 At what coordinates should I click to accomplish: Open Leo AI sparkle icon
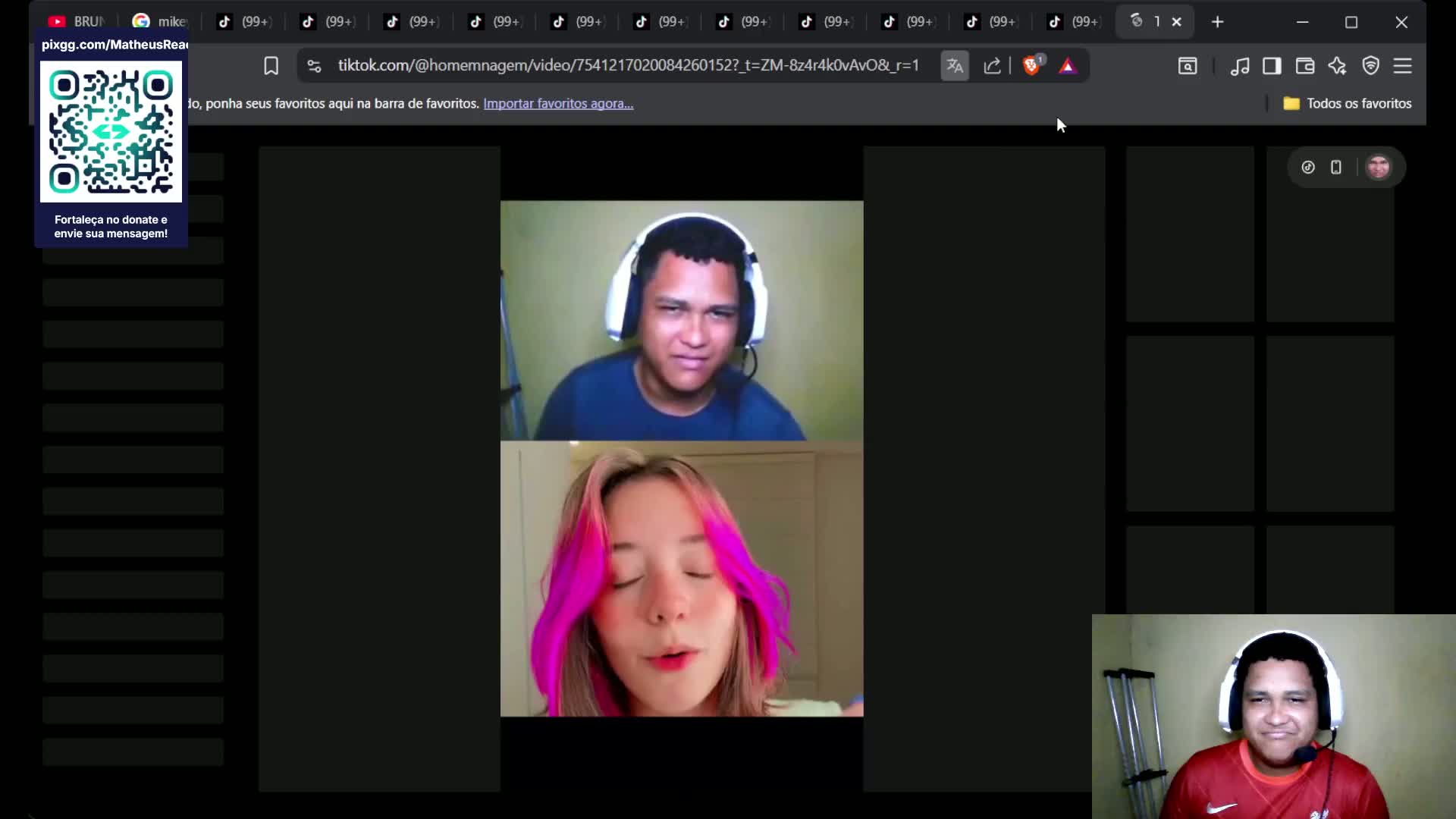click(1338, 66)
